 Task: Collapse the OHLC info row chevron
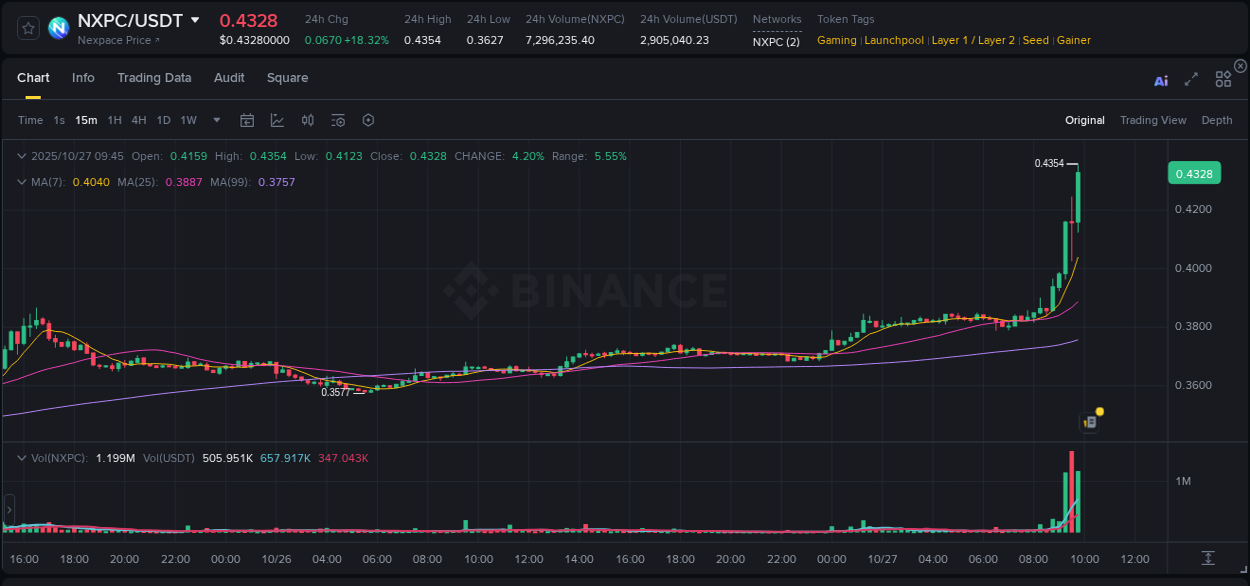tap(22, 156)
